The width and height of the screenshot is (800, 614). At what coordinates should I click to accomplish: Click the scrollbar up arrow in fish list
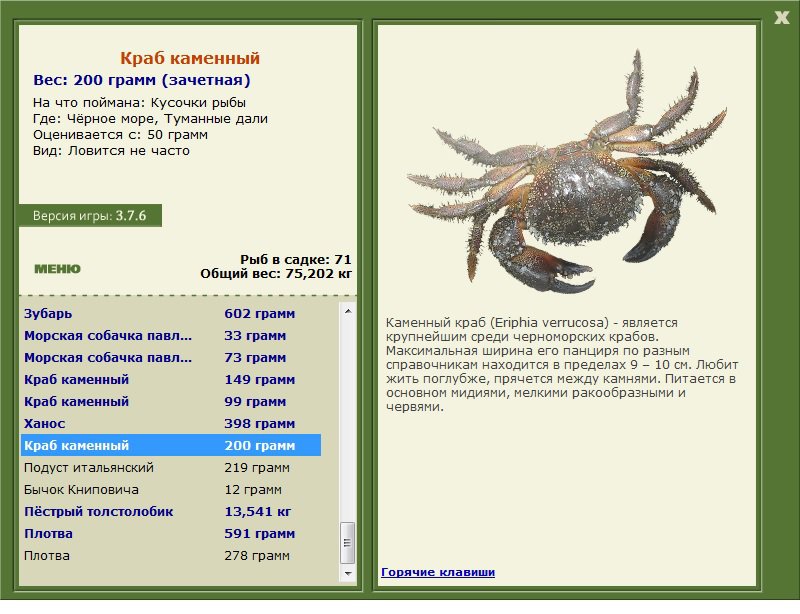pyautogui.click(x=347, y=311)
